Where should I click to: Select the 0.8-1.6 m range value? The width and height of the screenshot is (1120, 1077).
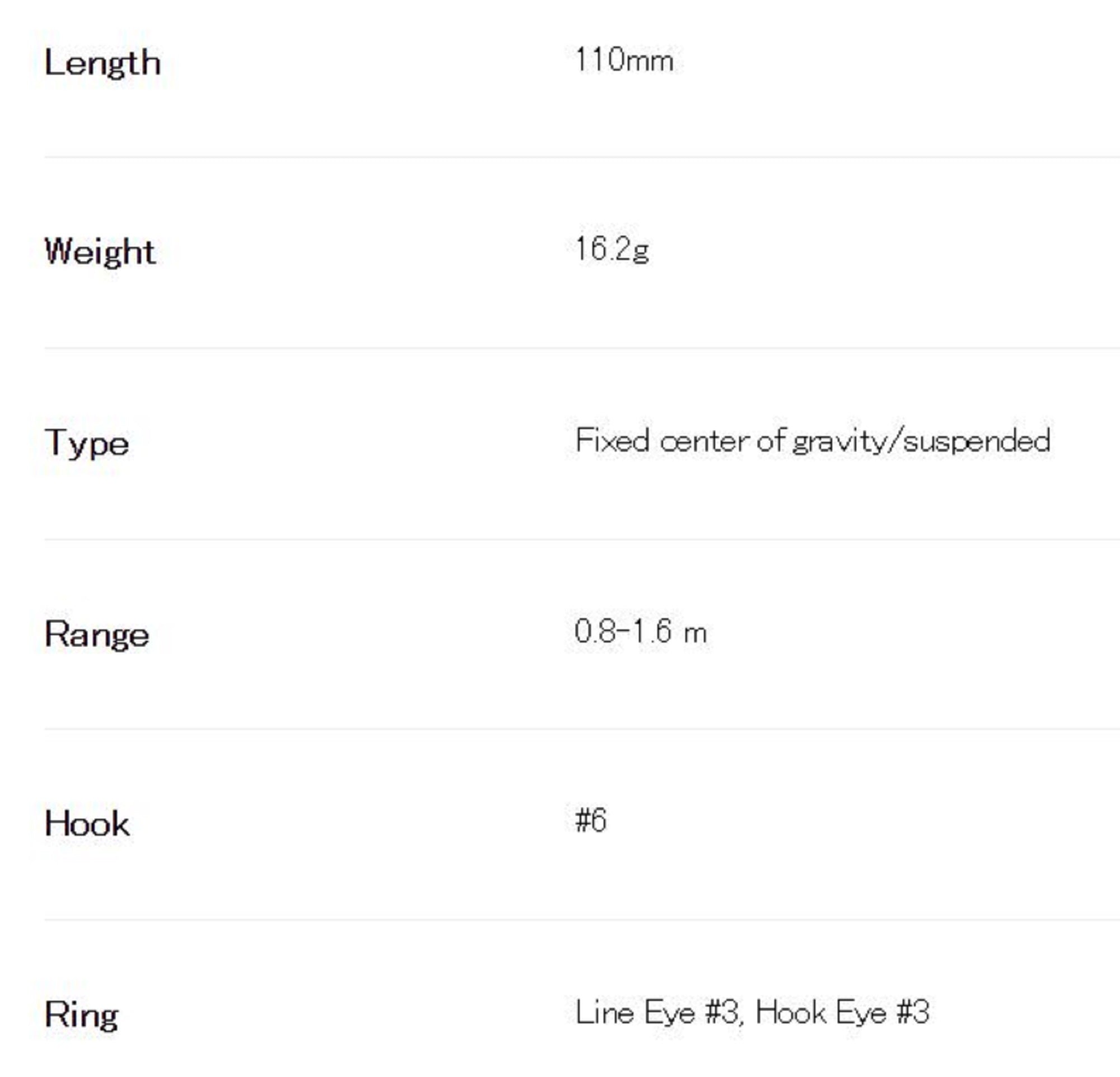(x=641, y=632)
